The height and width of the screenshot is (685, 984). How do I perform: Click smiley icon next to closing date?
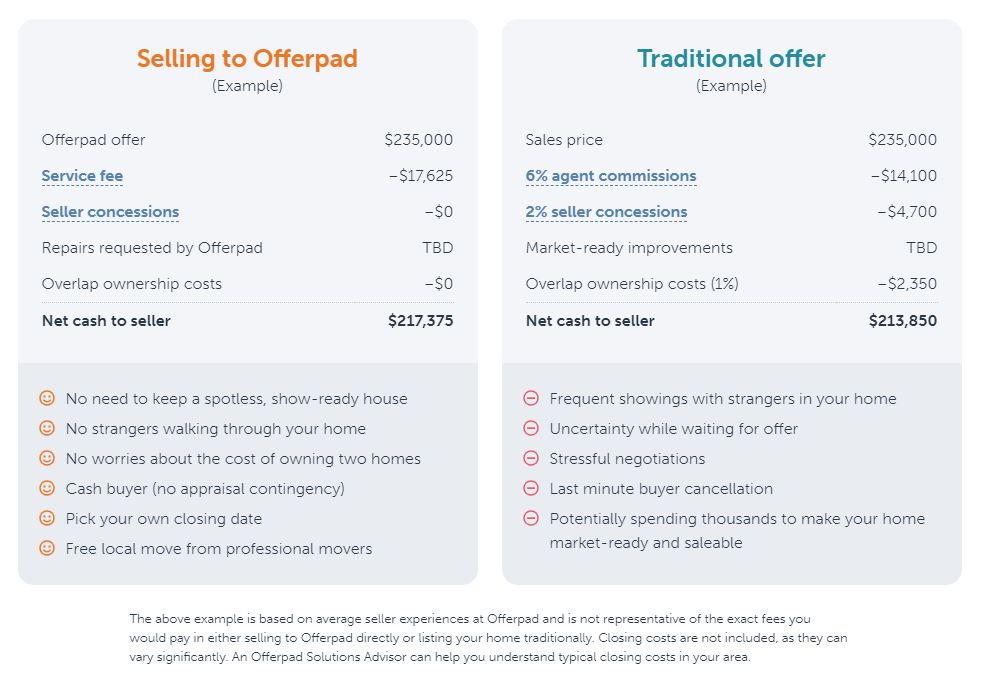point(47,518)
